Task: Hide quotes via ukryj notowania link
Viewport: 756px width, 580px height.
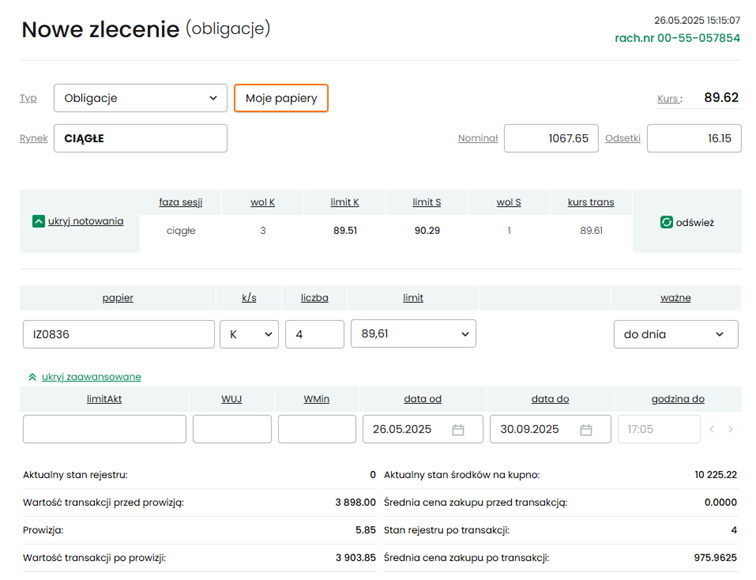Action: (x=86, y=221)
